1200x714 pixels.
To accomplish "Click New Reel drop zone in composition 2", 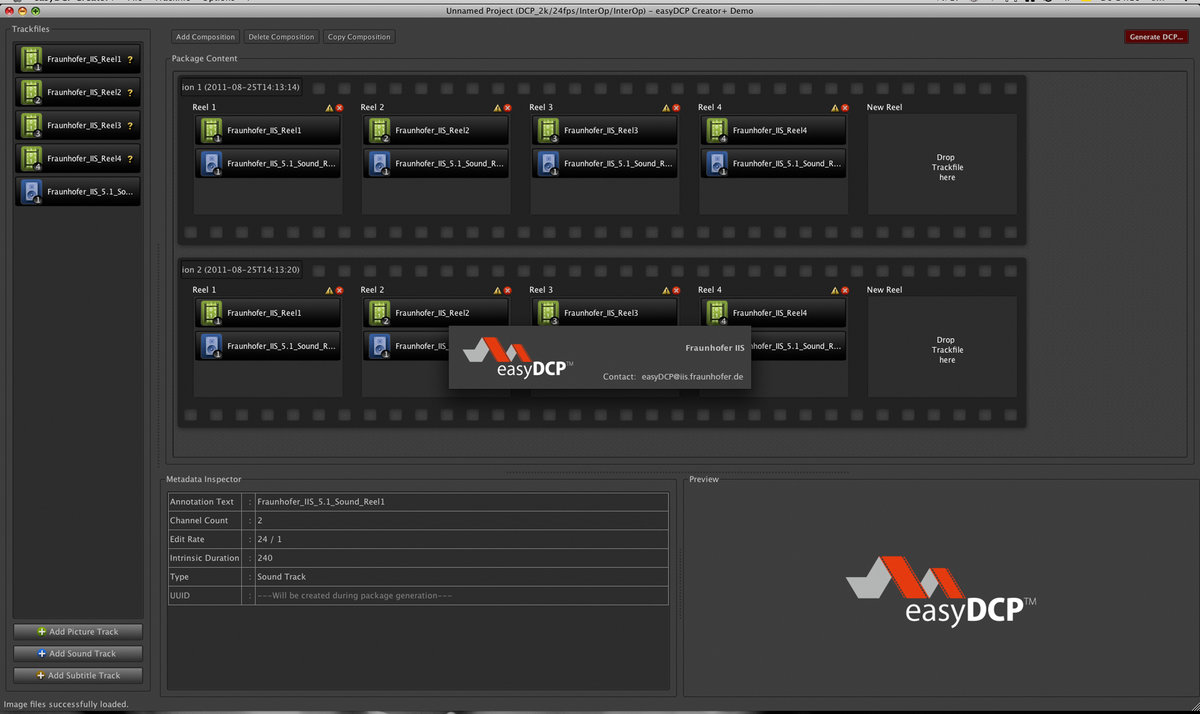I will [x=942, y=347].
